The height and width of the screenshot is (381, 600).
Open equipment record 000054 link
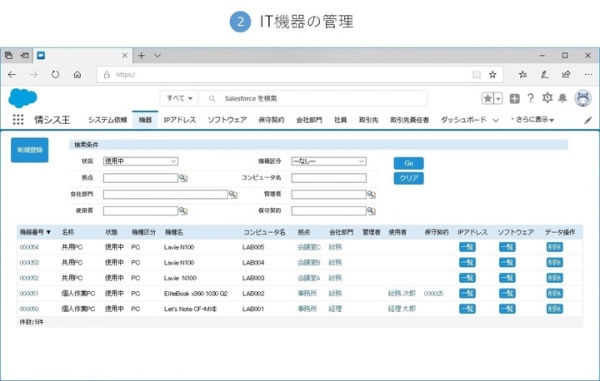coord(29,247)
